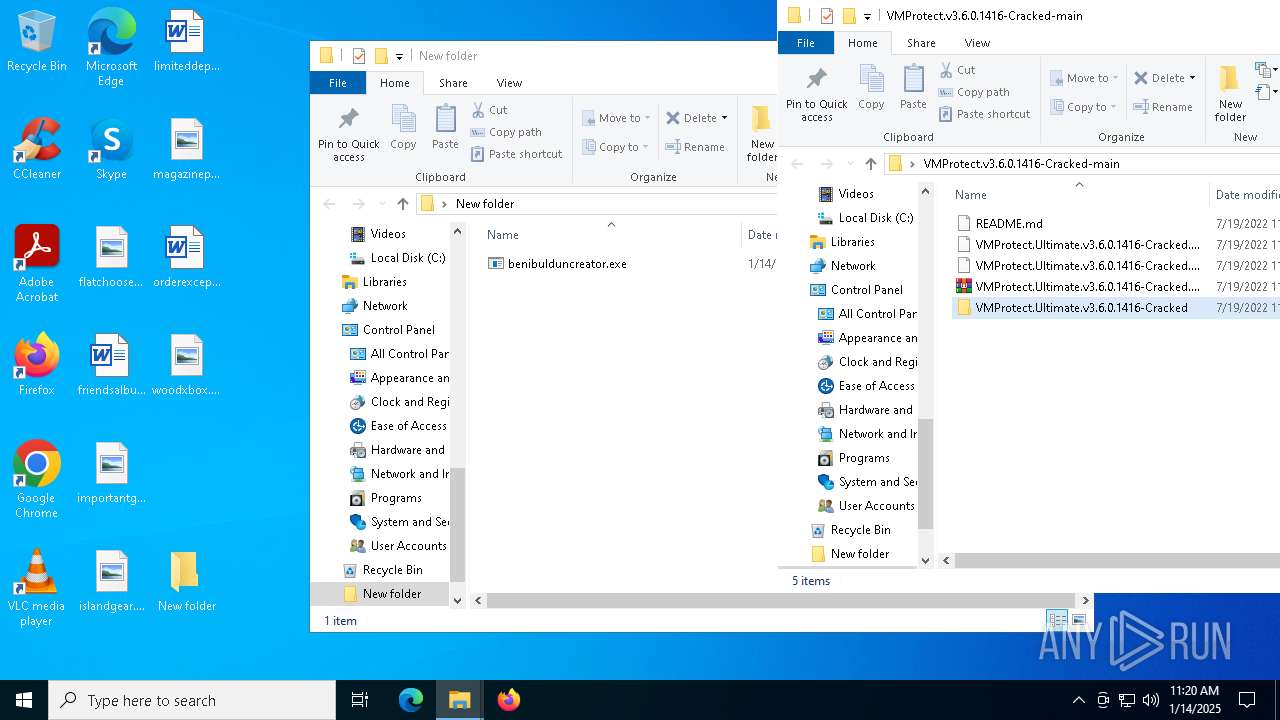Select Network in VMProtect window sidebar
Screen dimensions: 1280x720
pyautogui.click(x=853, y=266)
